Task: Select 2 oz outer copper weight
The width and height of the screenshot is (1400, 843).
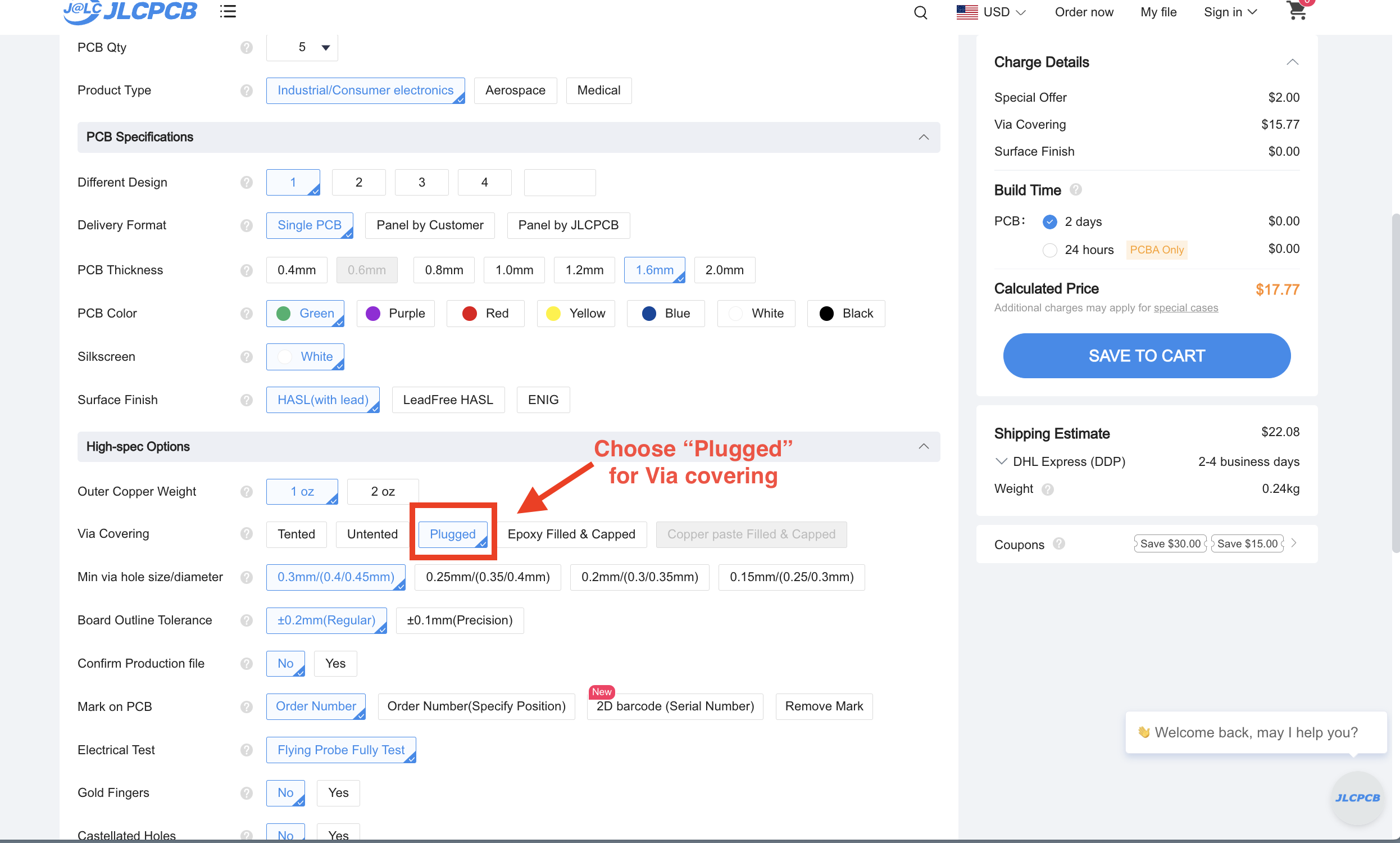Action: 383,492
